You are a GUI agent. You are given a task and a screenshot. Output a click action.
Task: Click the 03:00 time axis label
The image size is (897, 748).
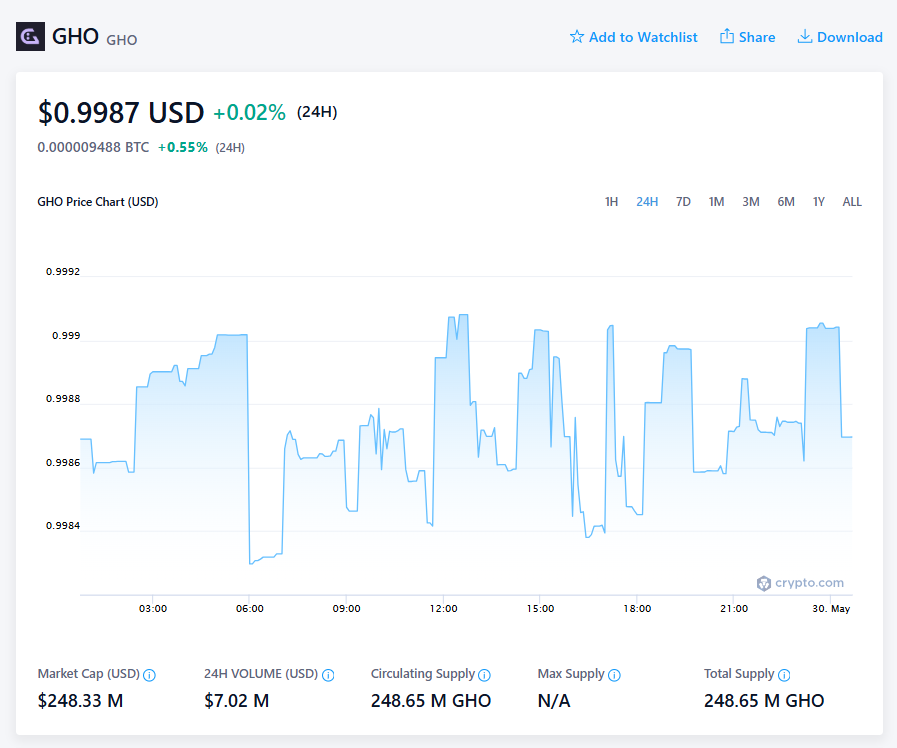153,608
